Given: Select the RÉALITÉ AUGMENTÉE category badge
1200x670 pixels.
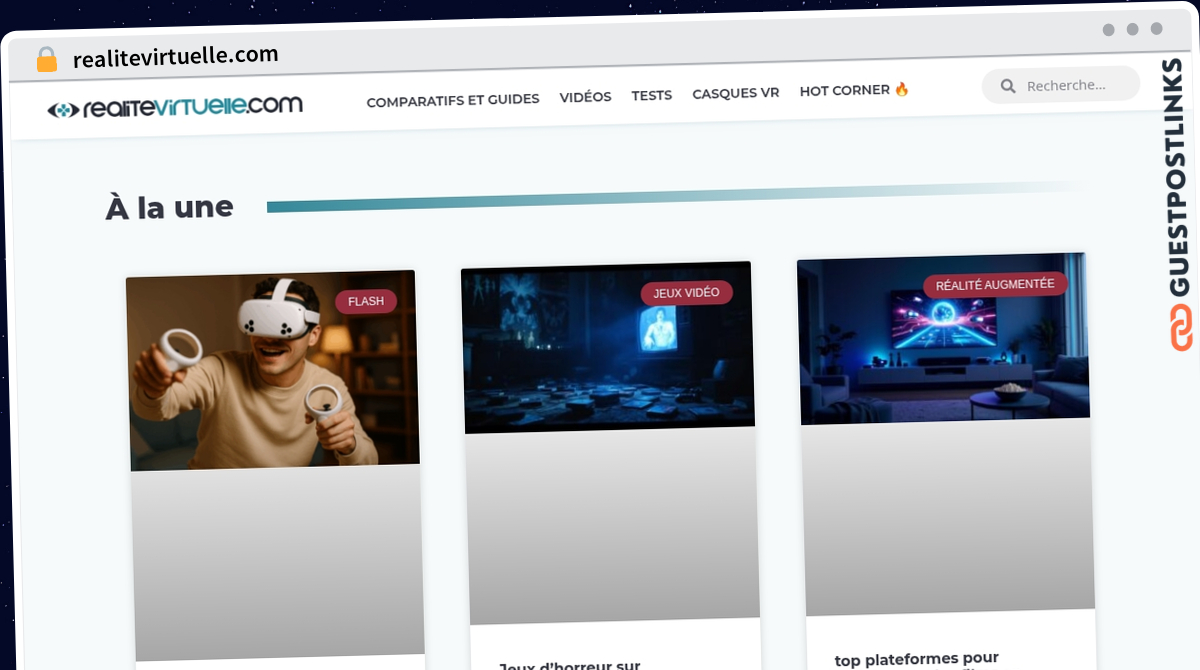Looking at the screenshot, I should (x=995, y=285).
